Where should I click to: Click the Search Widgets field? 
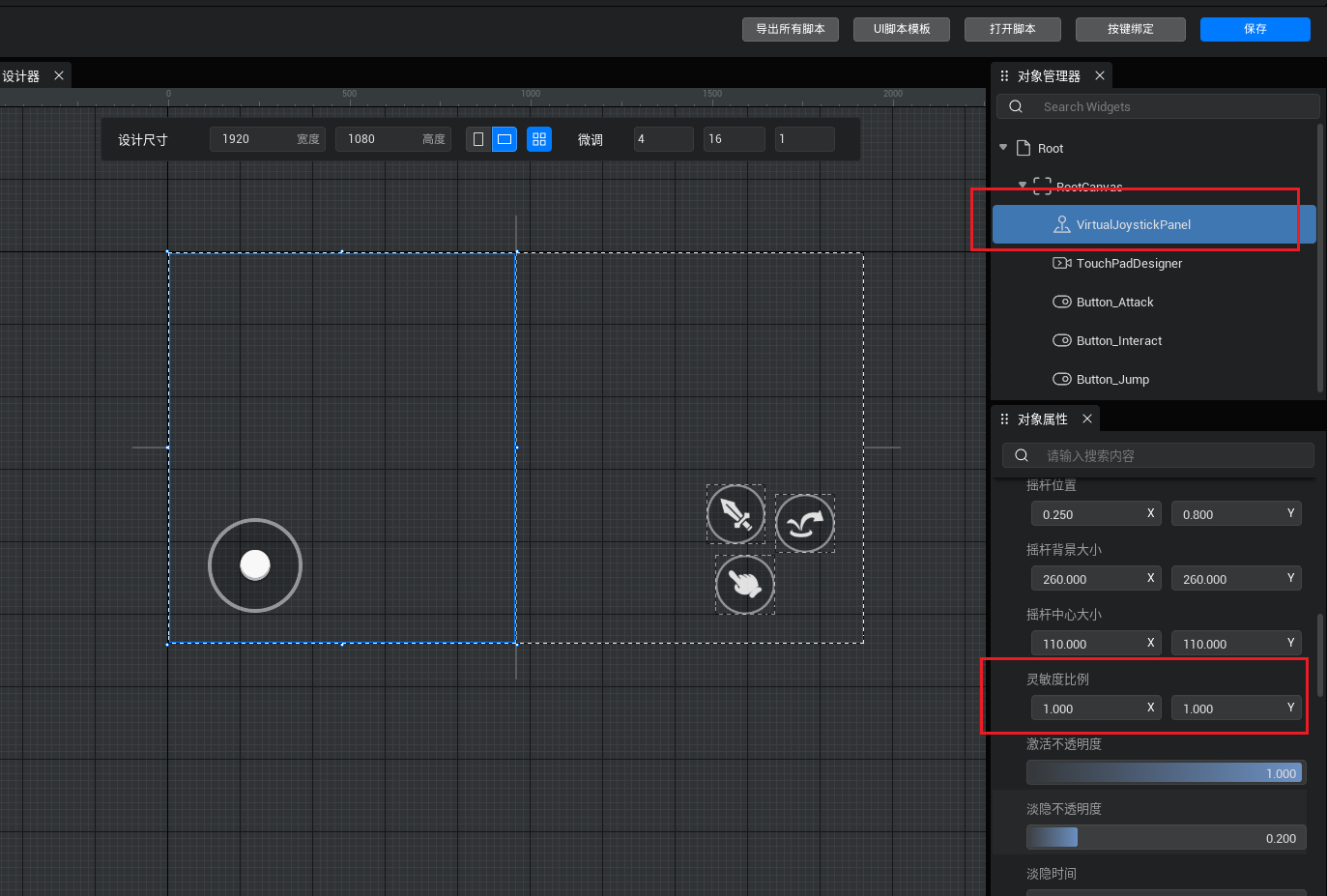[x=1158, y=106]
